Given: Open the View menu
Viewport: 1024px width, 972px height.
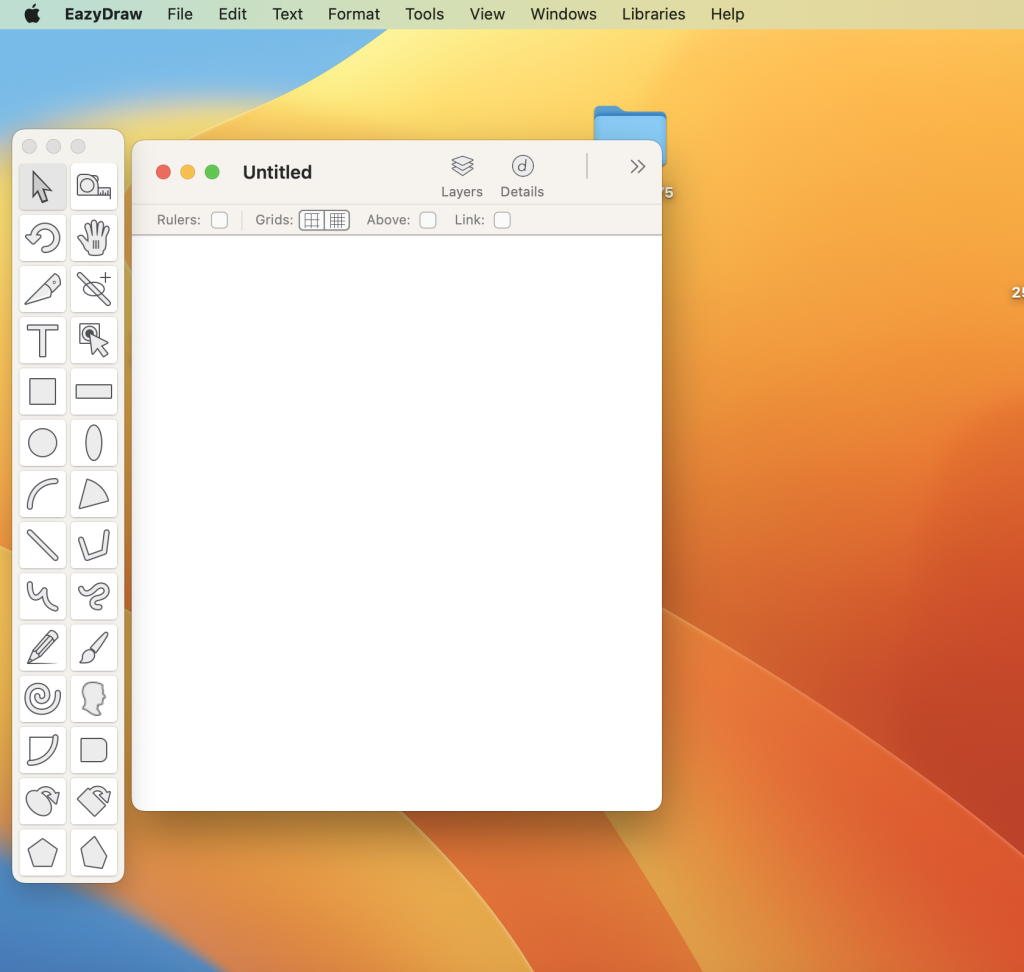Looking at the screenshot, I should [x=487, y=14].
